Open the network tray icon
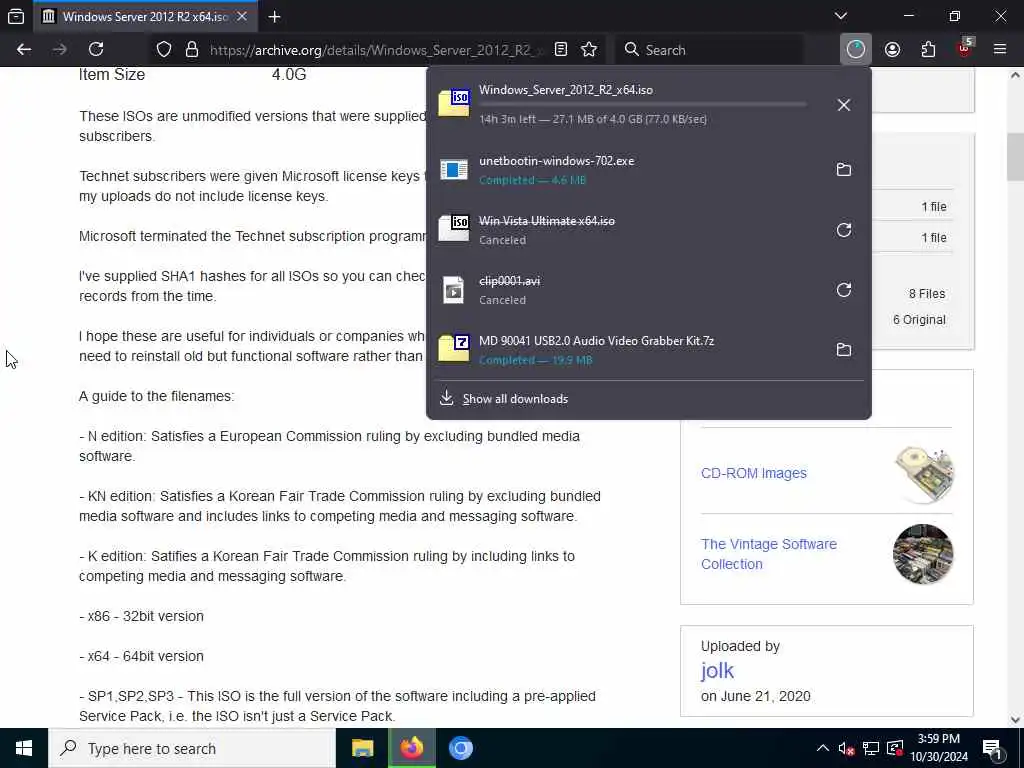 coord(871,748)
